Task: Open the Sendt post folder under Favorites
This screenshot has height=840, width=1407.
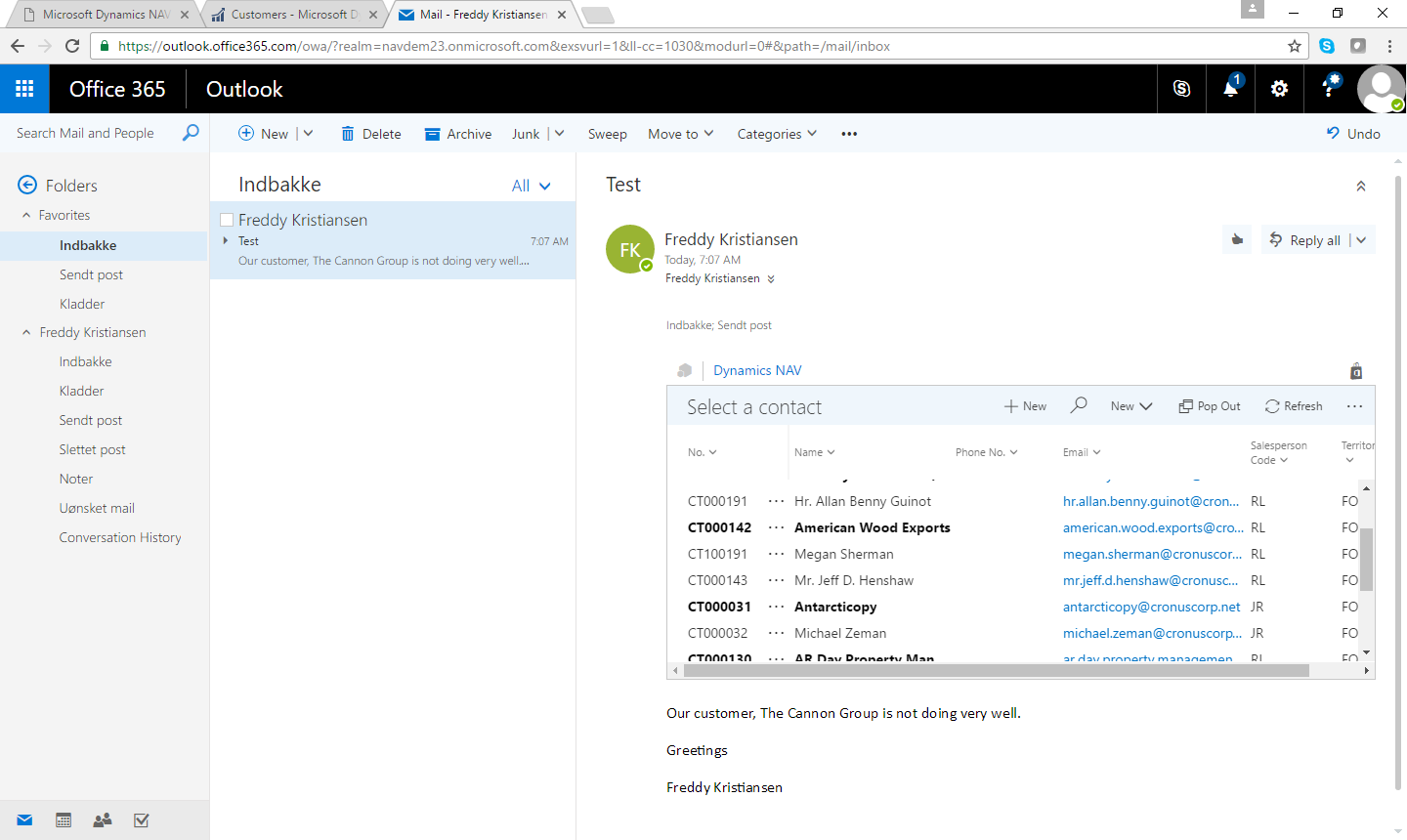Action: point(91,274)
